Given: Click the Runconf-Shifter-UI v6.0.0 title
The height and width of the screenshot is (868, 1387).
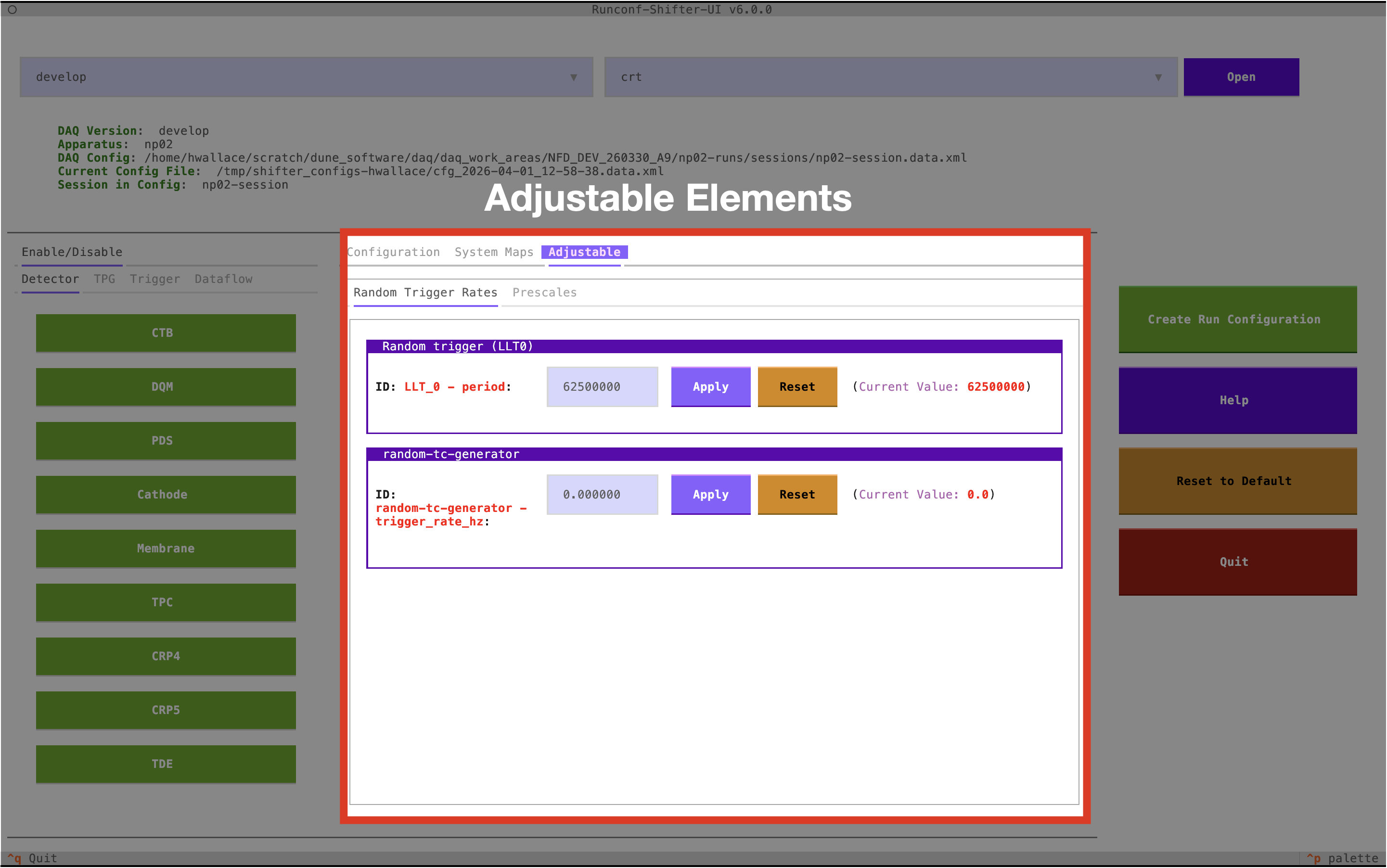Looking at the screenshot, I should [x=682, y=10].
